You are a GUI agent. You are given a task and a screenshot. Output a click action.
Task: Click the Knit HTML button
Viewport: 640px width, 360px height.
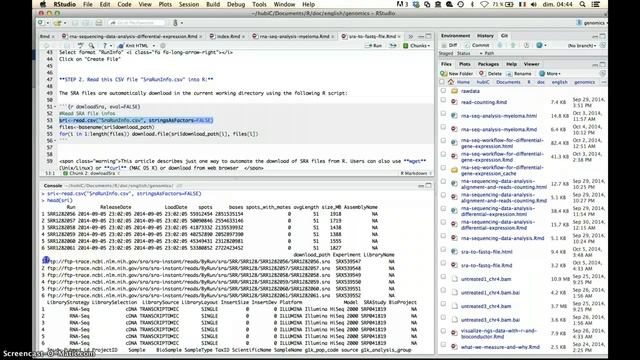tap(133, 46)
